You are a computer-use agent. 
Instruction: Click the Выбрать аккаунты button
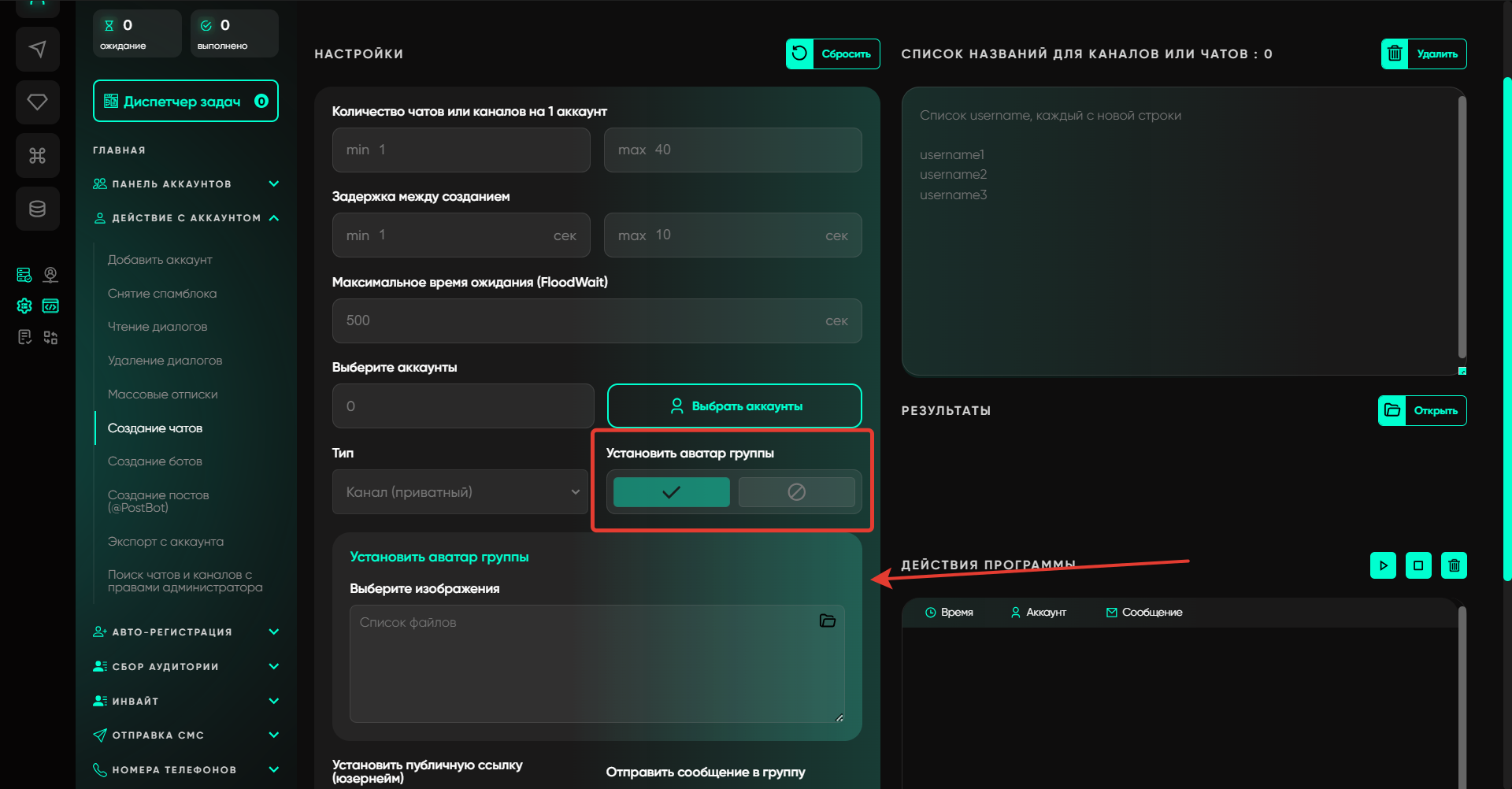[x=734, y=406]
